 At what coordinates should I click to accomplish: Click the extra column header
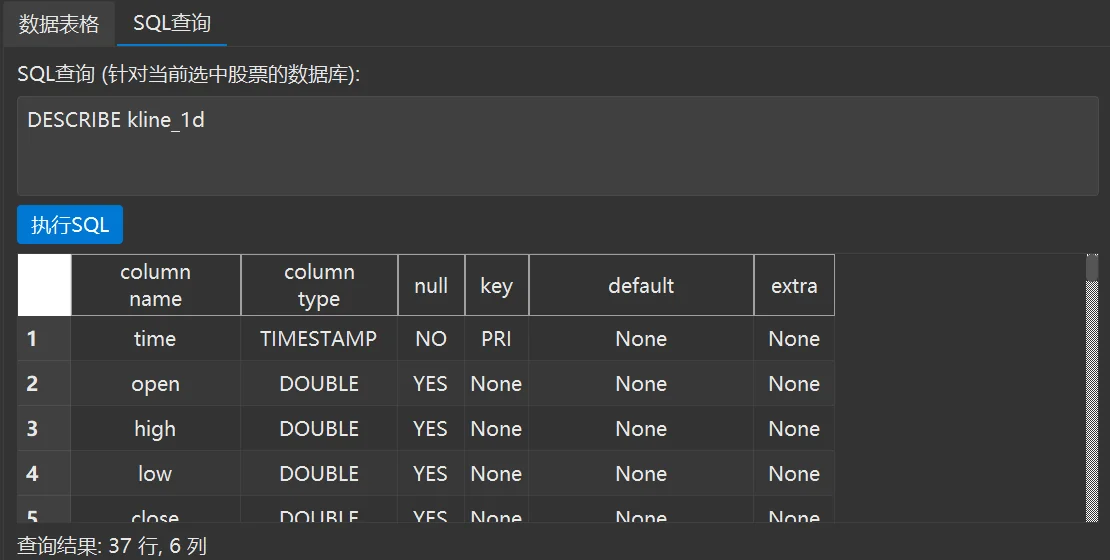(794, 285)
